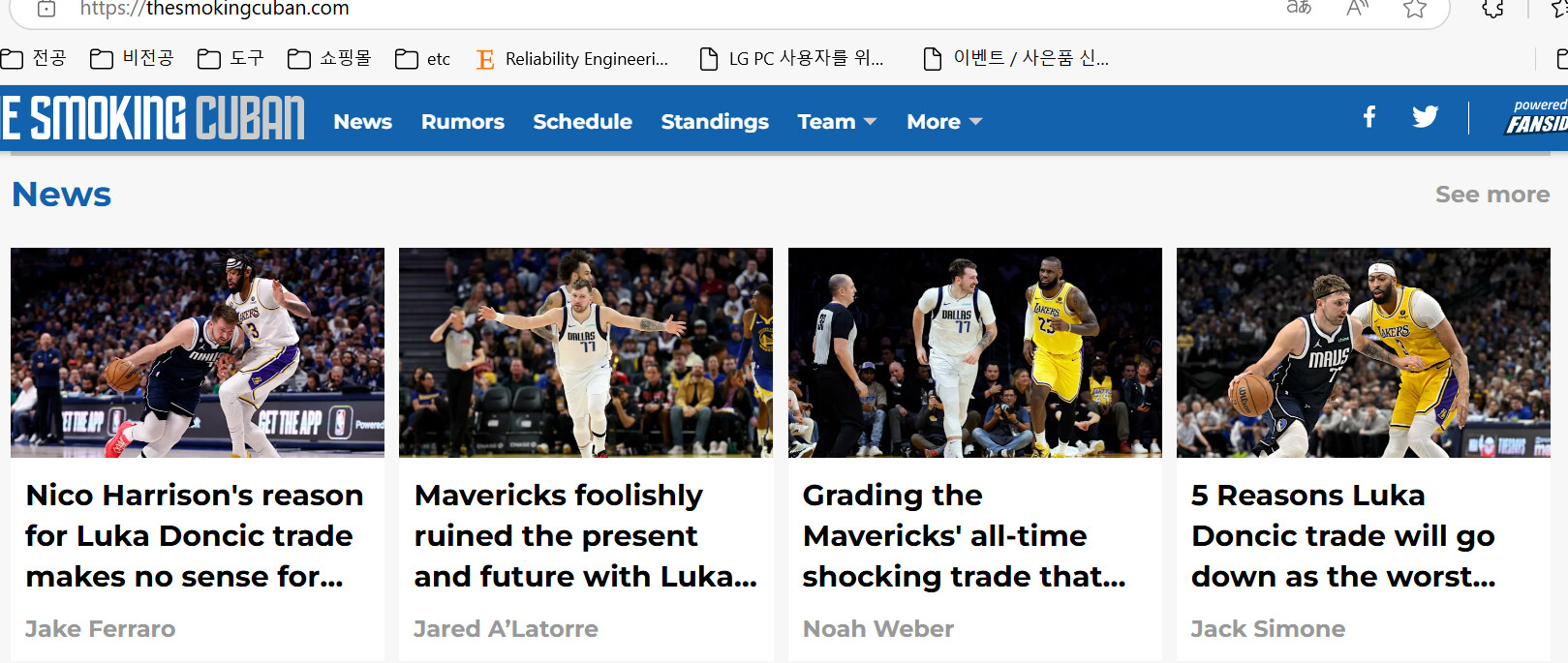Click the blue News section heading
This screenshot has width=1568, height=663.
click(x=62, y=195)
